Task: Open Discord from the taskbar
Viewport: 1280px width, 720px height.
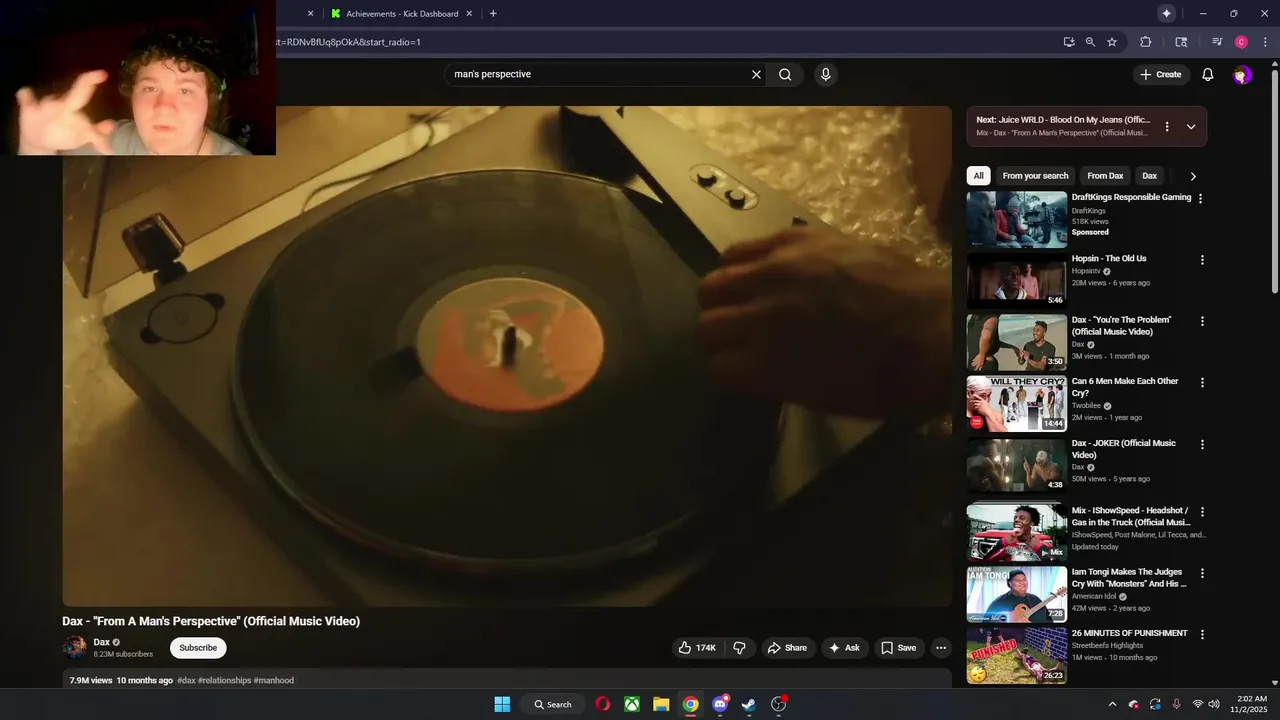Action: click(719, 704)
